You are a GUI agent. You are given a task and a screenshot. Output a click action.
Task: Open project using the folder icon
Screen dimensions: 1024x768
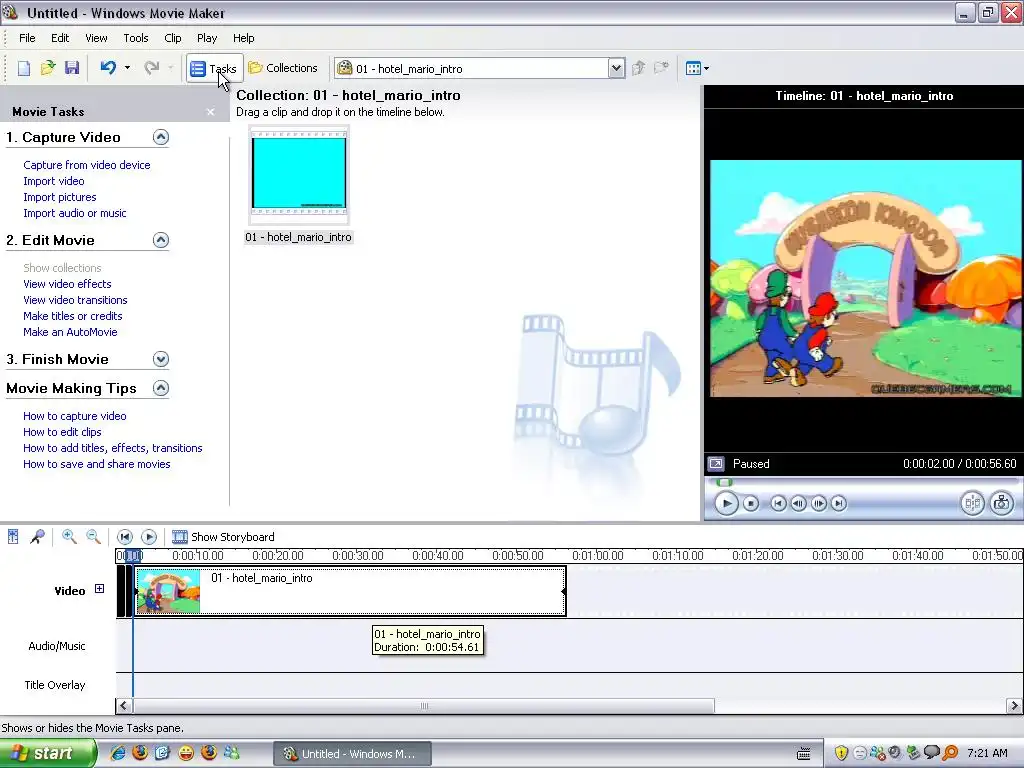point(48,68)
